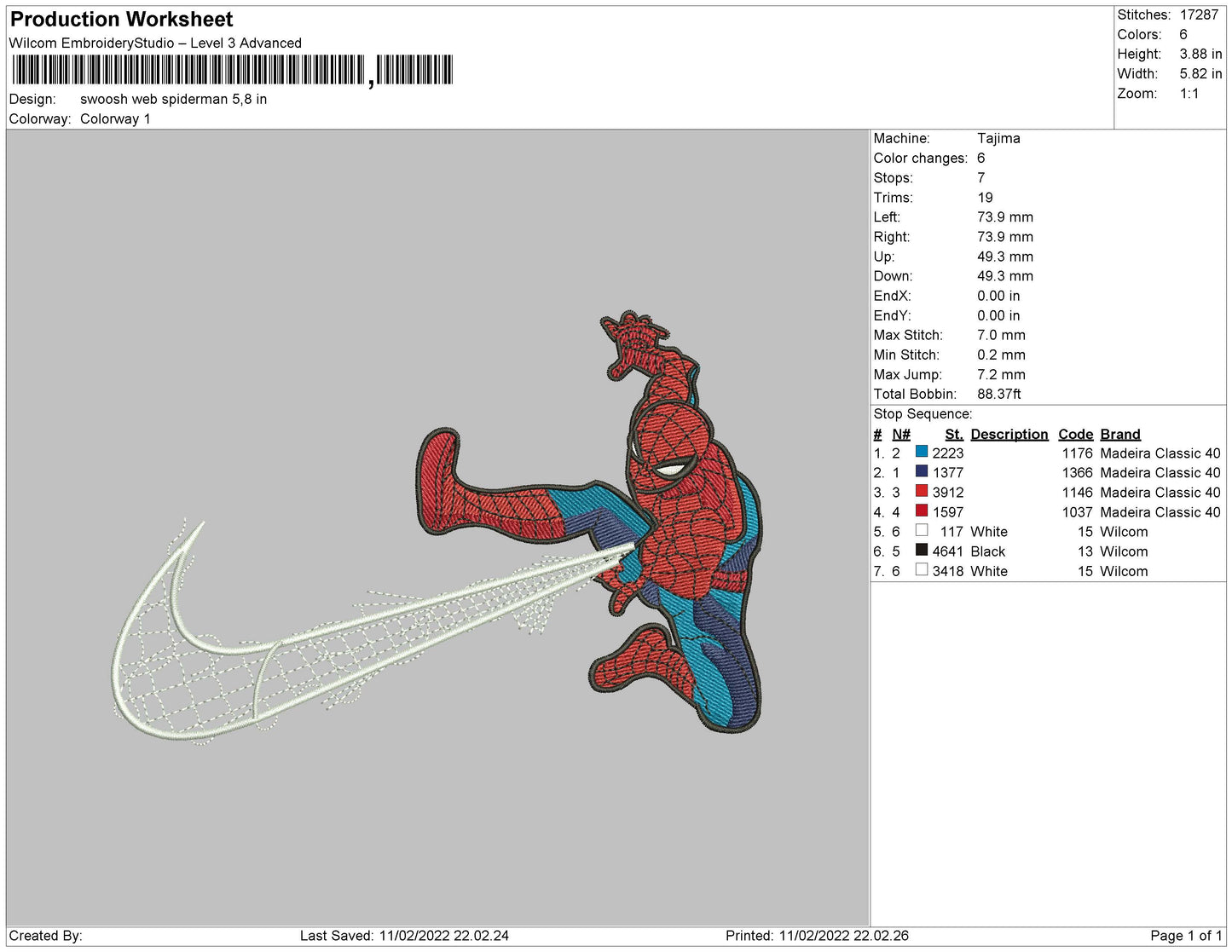Image resolution: width=1232 pixels, height=952 pixels.
Task: Click the Zoom value 1:1
Action: [x=1189, y=94]
